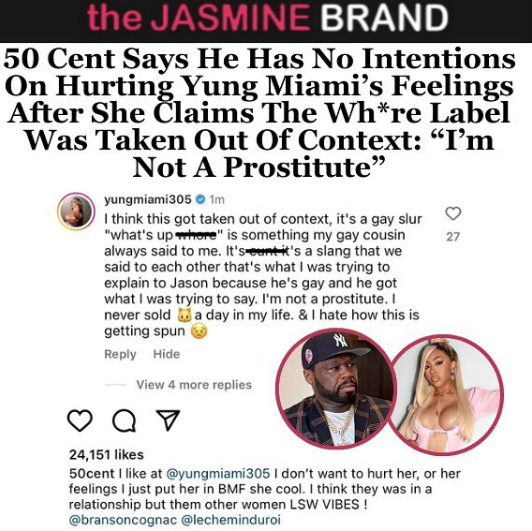Viewport: 532px width, 531px height.
Task: Click the yungmiami305 username
Action: (x=148, y=199)
